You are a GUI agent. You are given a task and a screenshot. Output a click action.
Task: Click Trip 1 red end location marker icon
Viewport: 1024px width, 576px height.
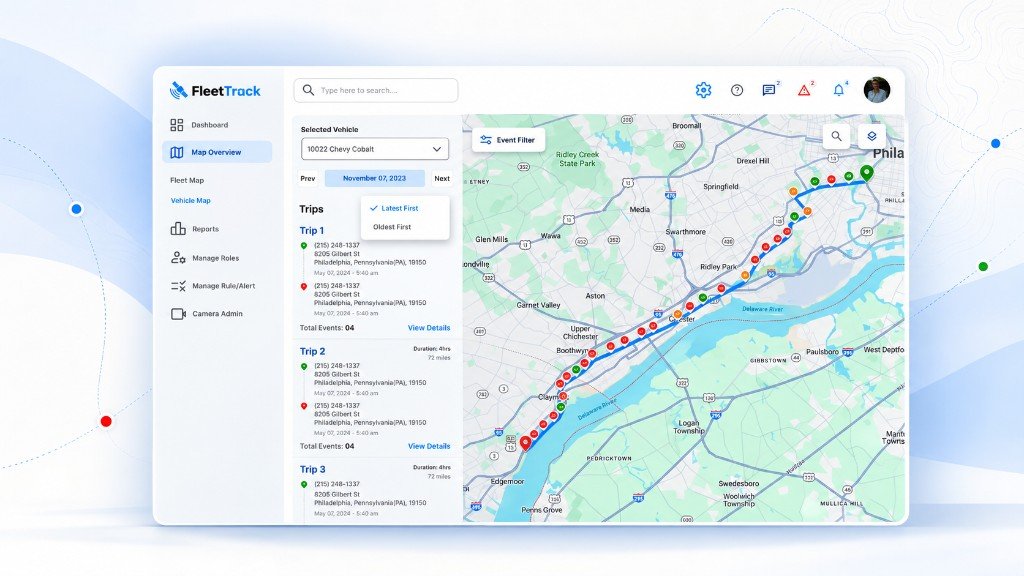click(x=304, y=286)
